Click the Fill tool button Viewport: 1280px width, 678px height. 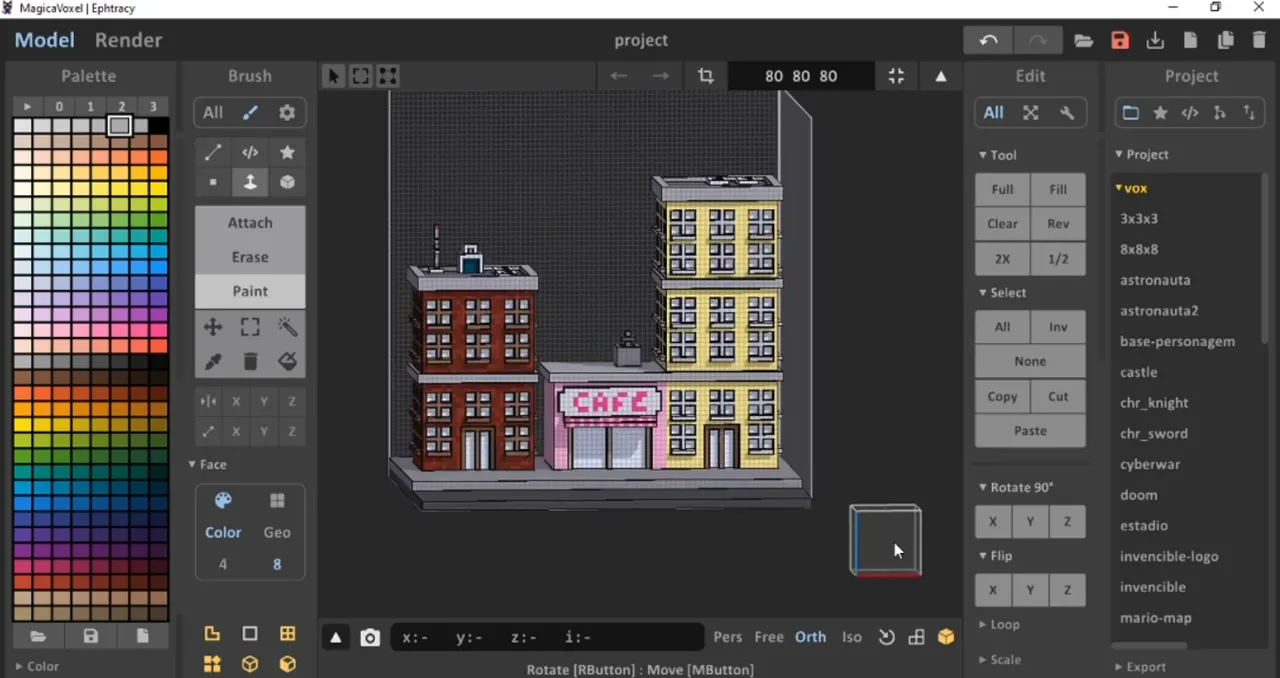pyautogui.click(x=1058, y=189)
